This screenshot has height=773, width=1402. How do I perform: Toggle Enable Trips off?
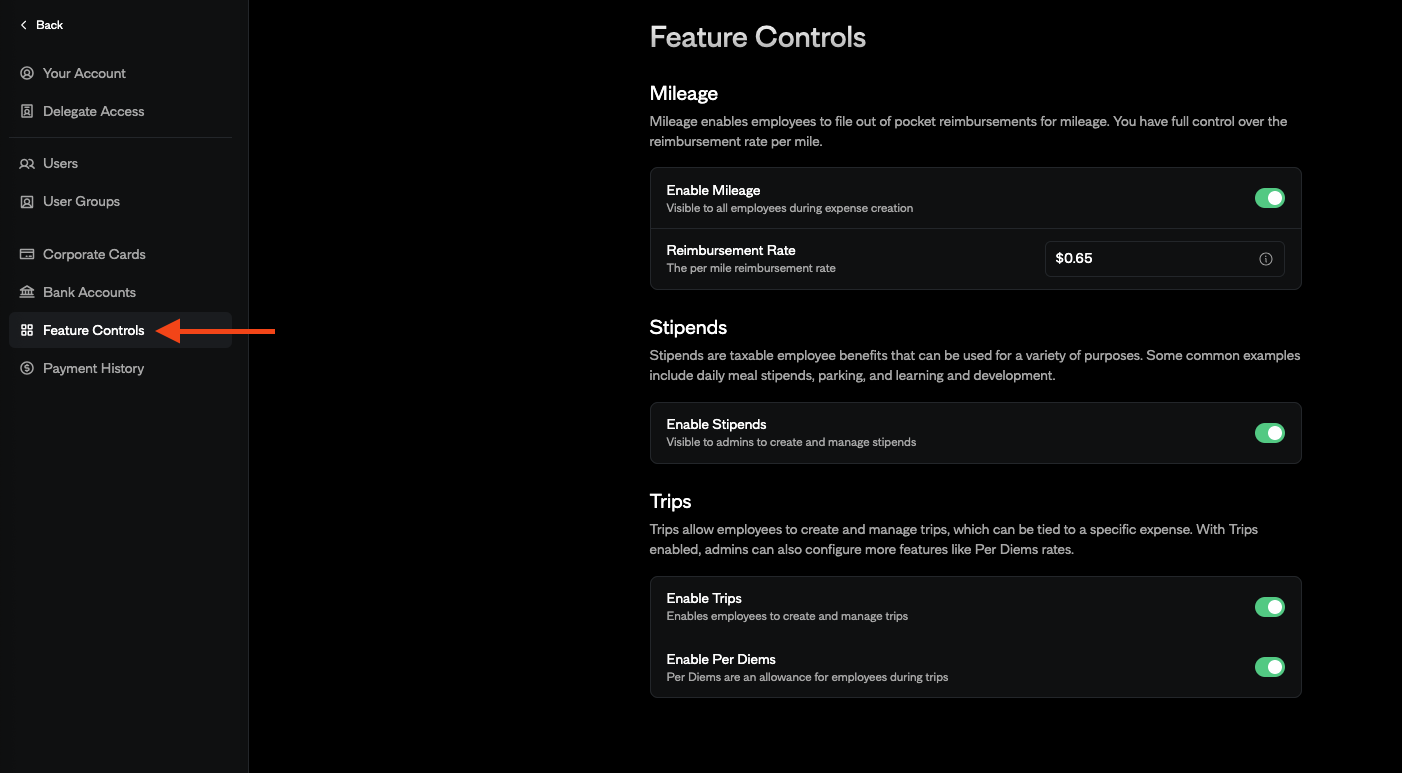click(x=1269, y=606)
